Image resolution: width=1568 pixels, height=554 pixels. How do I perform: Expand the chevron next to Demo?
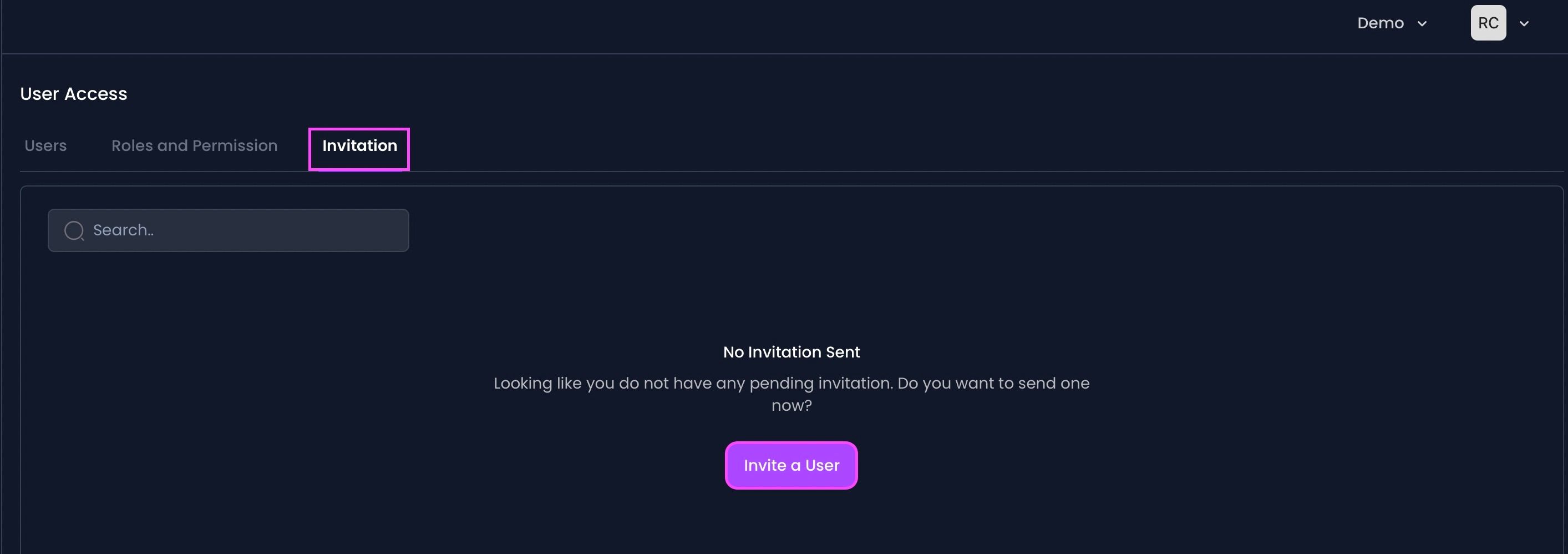1422,24
